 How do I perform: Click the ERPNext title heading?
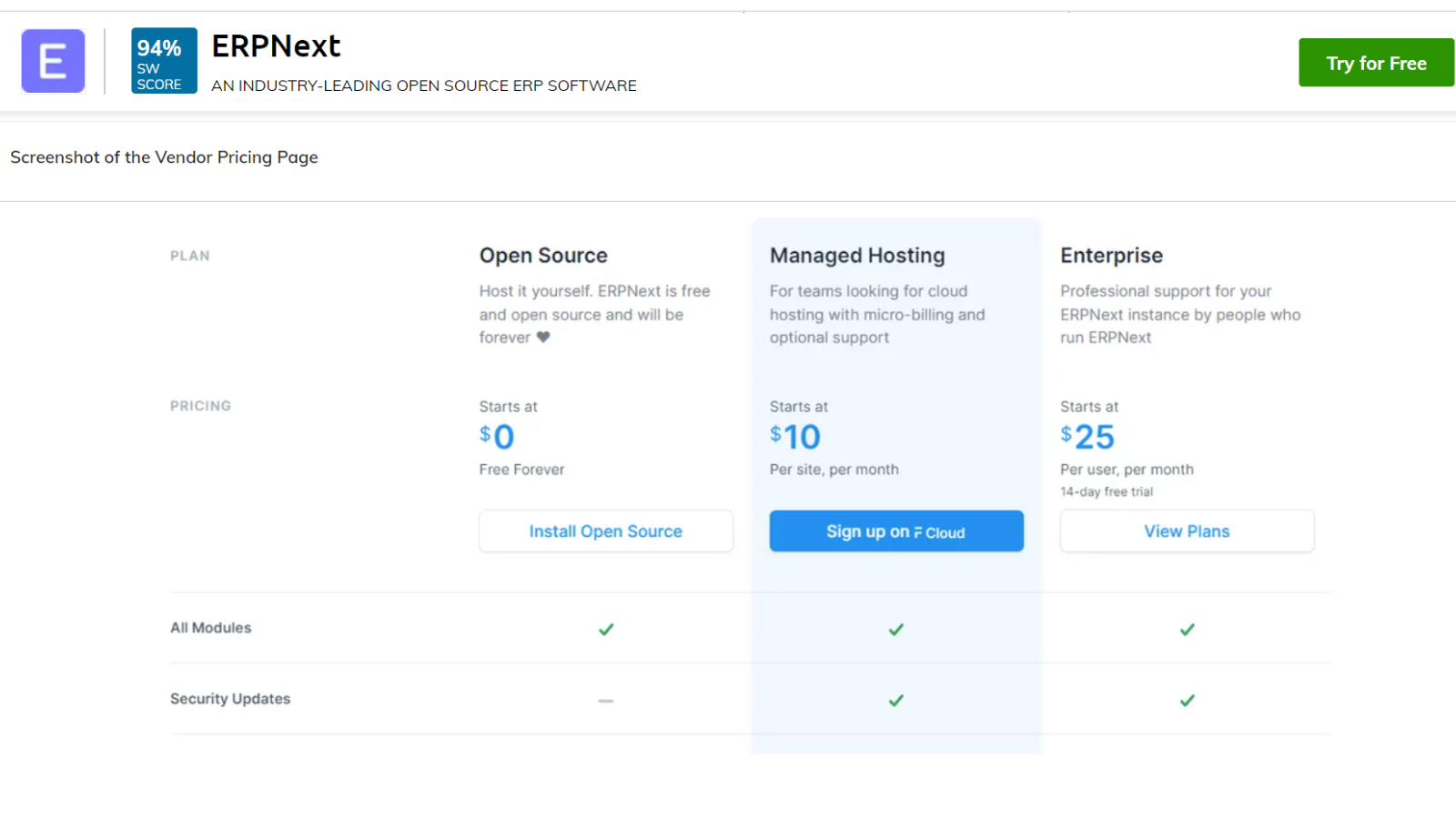click(276, 45)
